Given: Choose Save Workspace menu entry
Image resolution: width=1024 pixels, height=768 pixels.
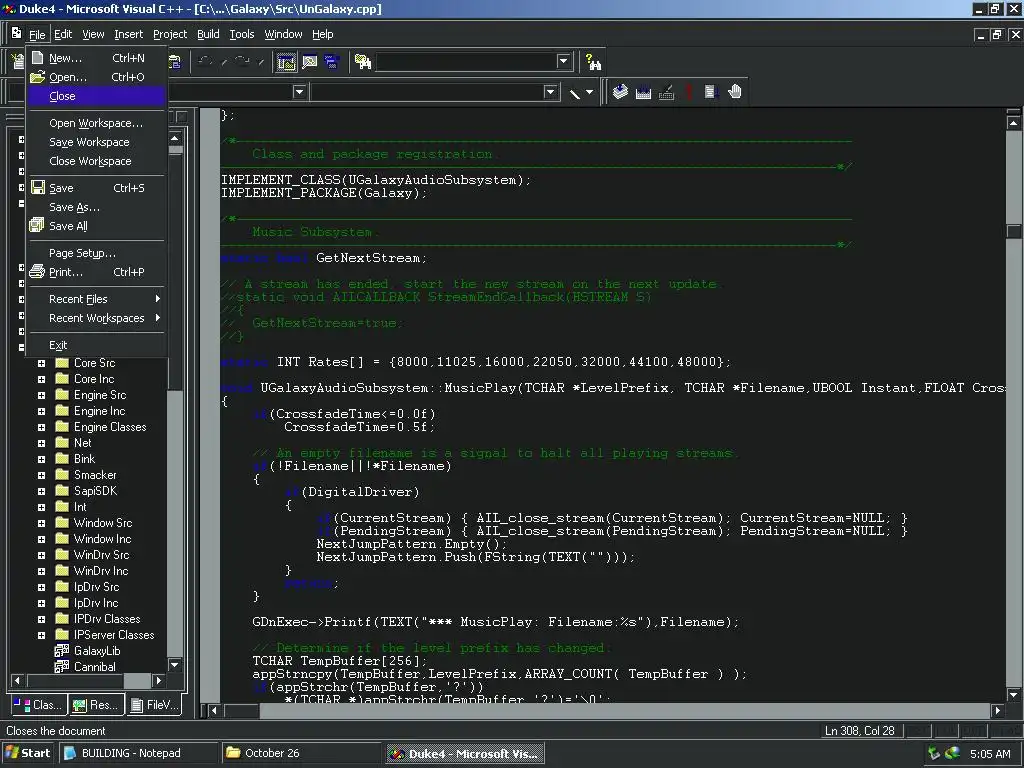Looking at the screenshot, I should [96, 142].
